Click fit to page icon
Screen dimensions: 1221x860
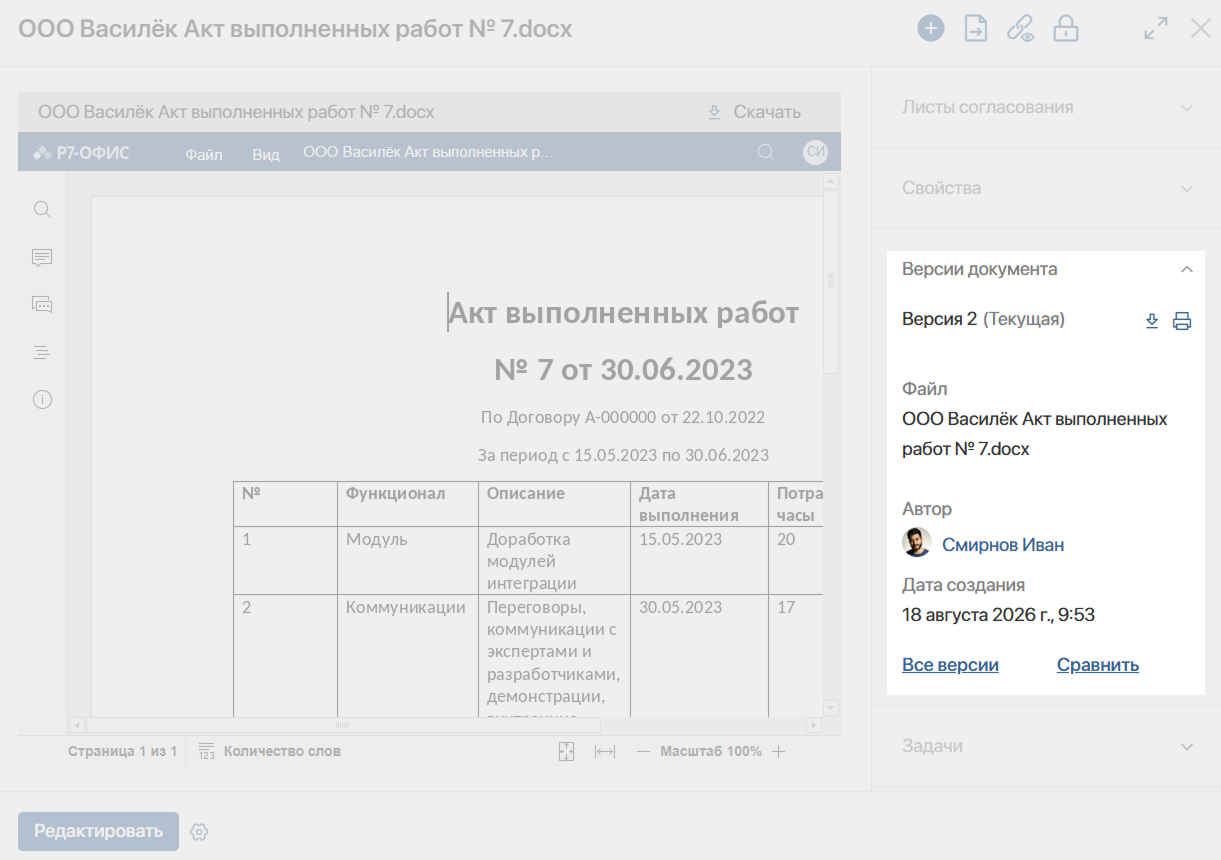tap(567, 751)
